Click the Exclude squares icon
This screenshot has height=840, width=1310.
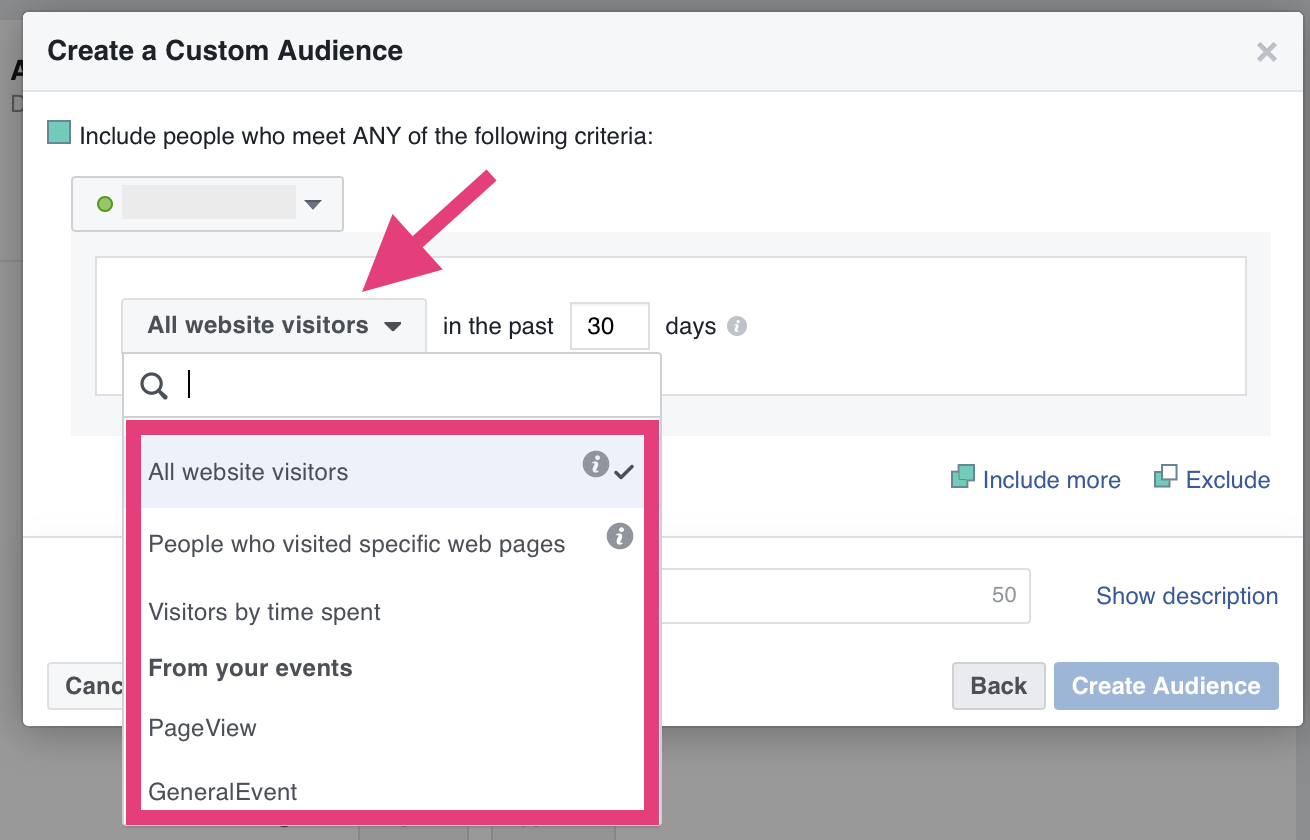pyautogui.click(x=1166, y=477)
